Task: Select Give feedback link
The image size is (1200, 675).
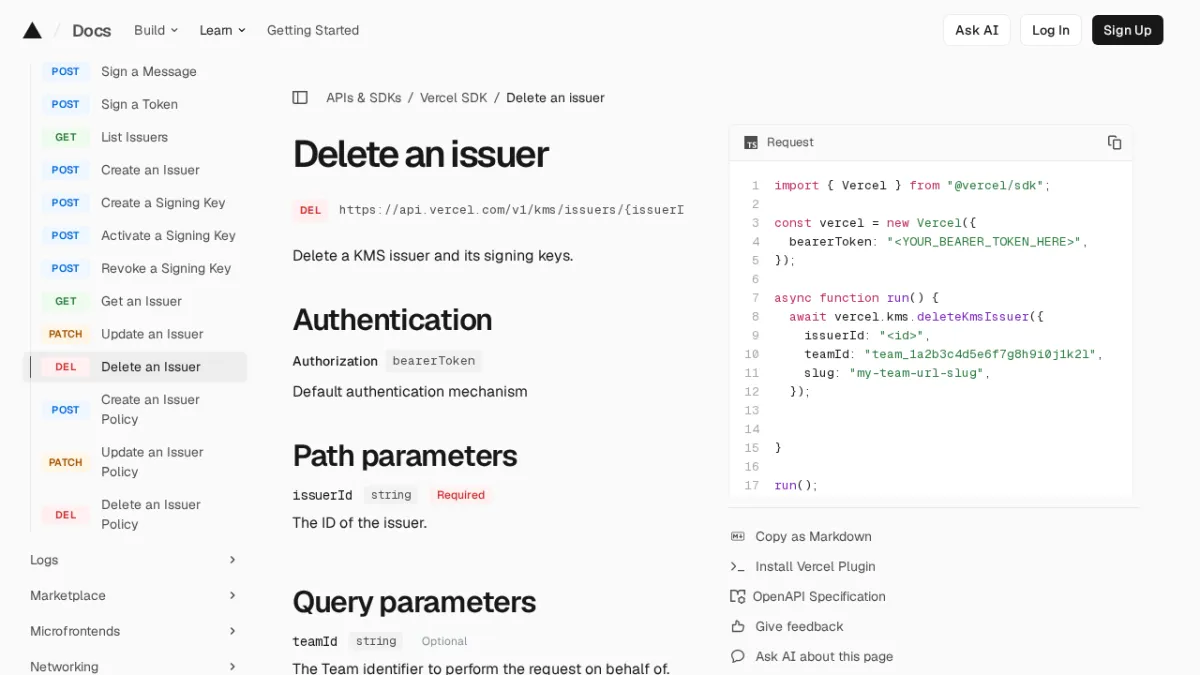Action: (x=799, y=627)
